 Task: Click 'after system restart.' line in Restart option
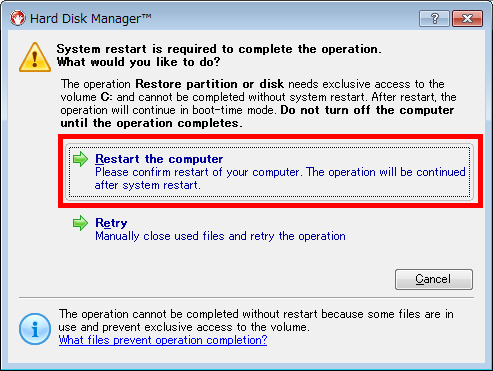(148, 185)
